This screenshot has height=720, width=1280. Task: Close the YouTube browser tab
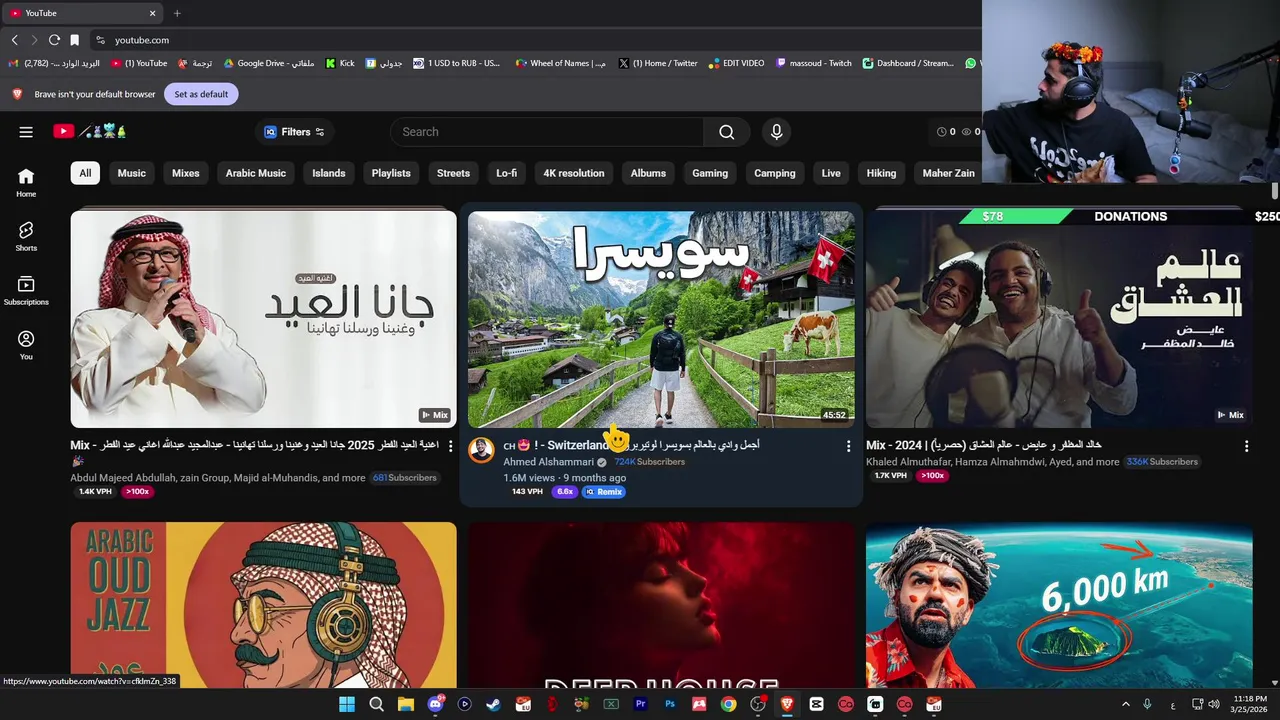(152, 13)
